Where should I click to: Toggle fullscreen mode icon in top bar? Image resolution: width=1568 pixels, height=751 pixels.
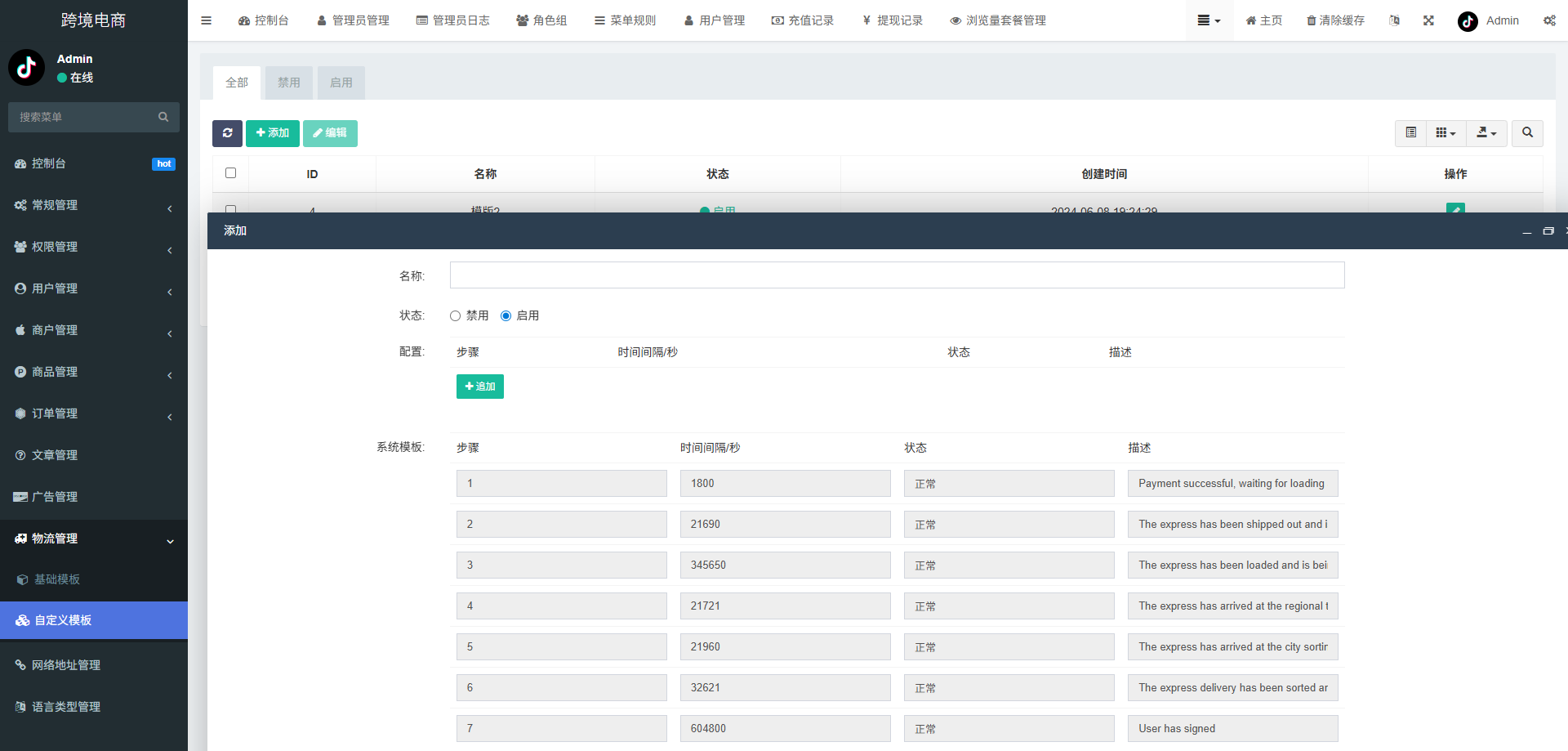(x=1428, y=20)
